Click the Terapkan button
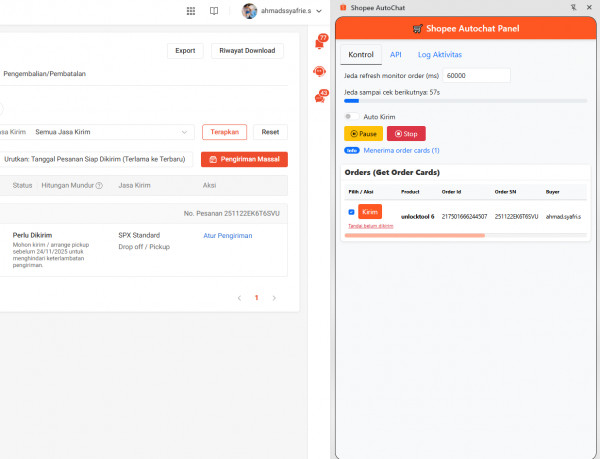 [x=224, y=132]
